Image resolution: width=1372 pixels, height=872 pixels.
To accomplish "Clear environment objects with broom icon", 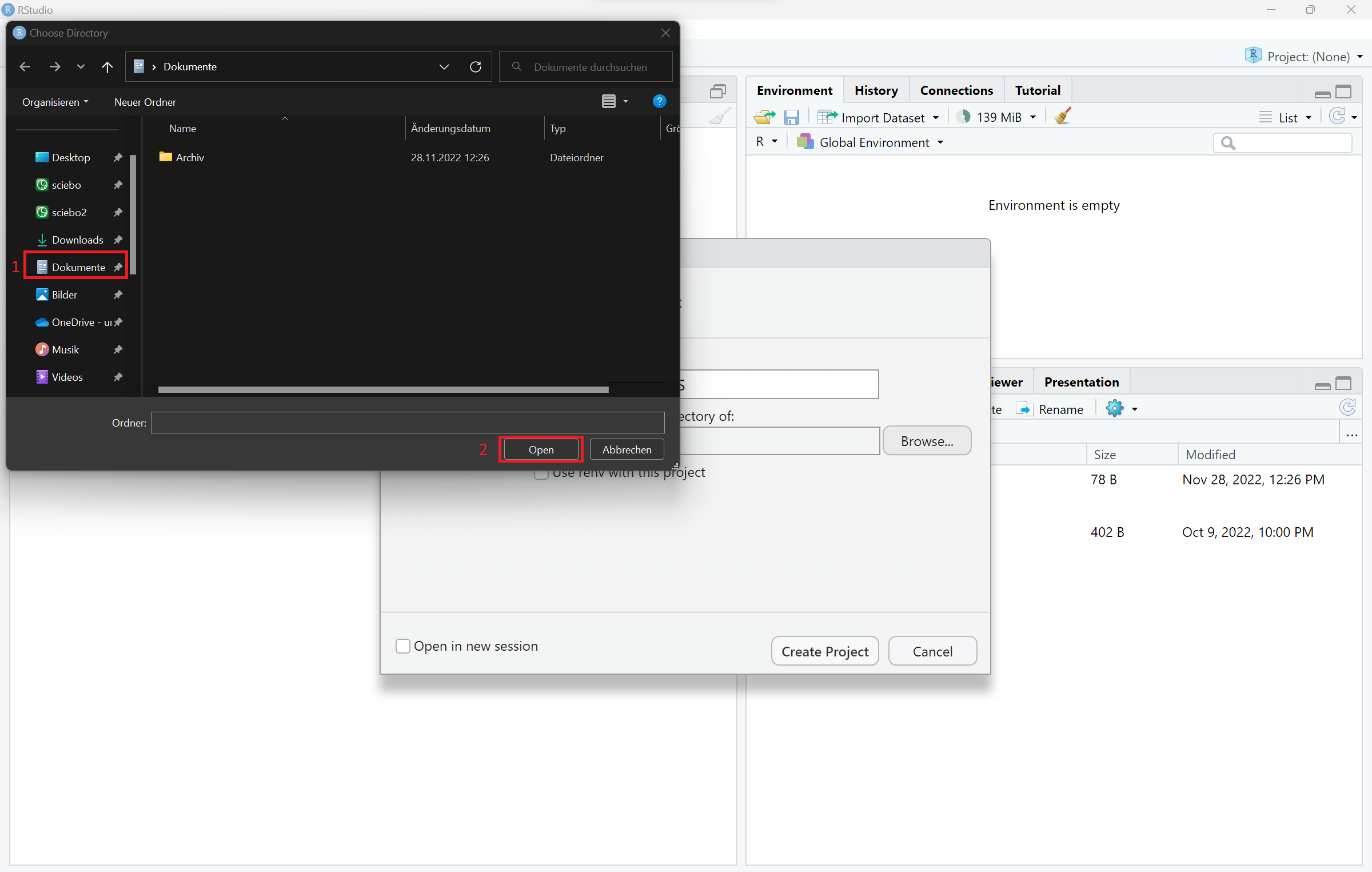I will (x=1063, y=117).
